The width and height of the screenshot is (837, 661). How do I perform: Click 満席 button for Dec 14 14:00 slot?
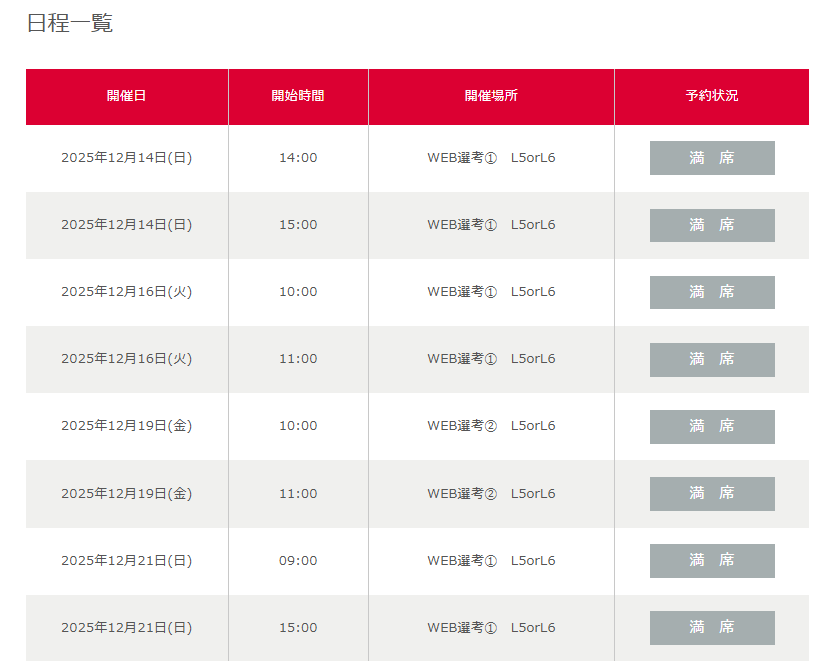tap(711, 158)
